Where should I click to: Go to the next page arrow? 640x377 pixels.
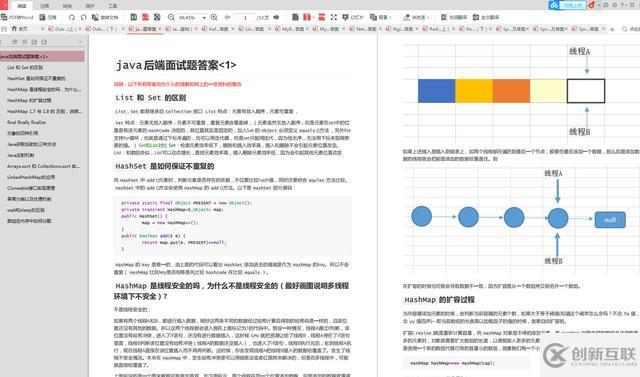(x=276, y=17)
